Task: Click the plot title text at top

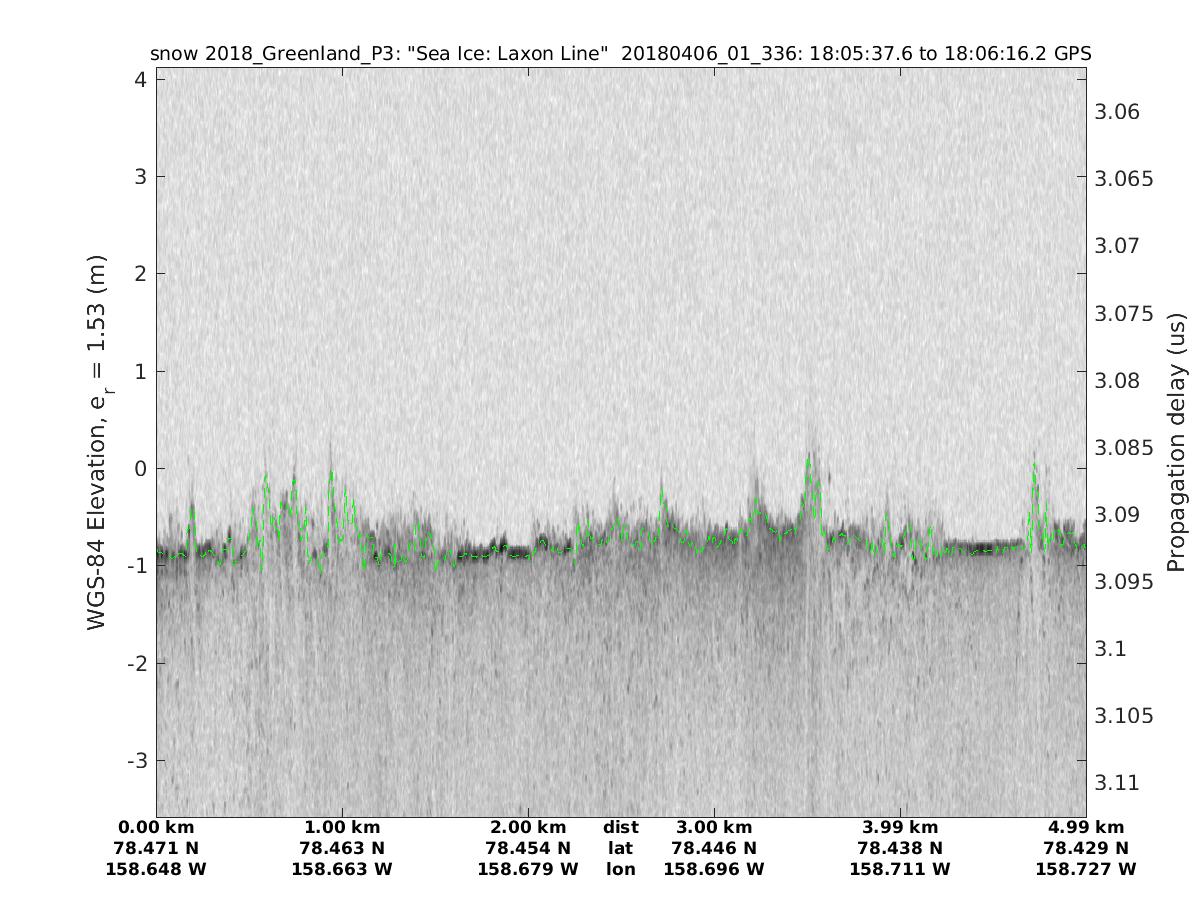Action: (x=620, y=53)
